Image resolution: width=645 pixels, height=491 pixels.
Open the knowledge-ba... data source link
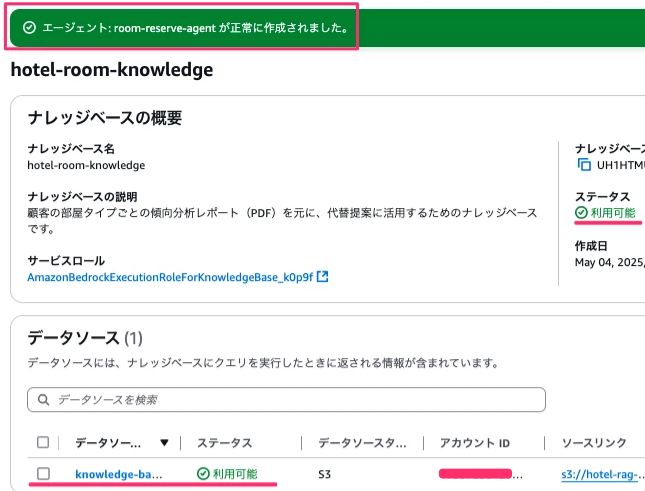[118, 474]
